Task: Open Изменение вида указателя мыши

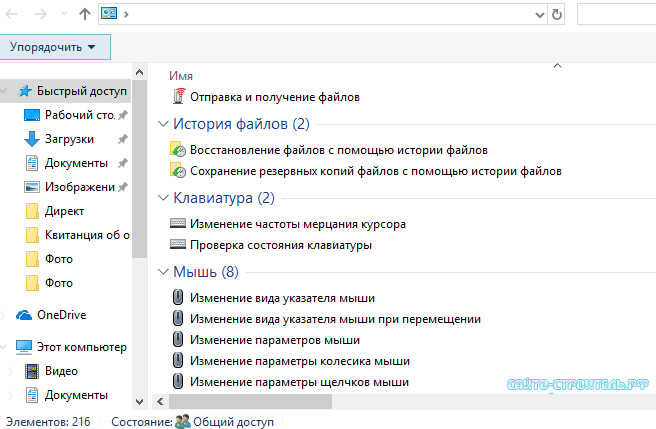Action: pos(282,298)
